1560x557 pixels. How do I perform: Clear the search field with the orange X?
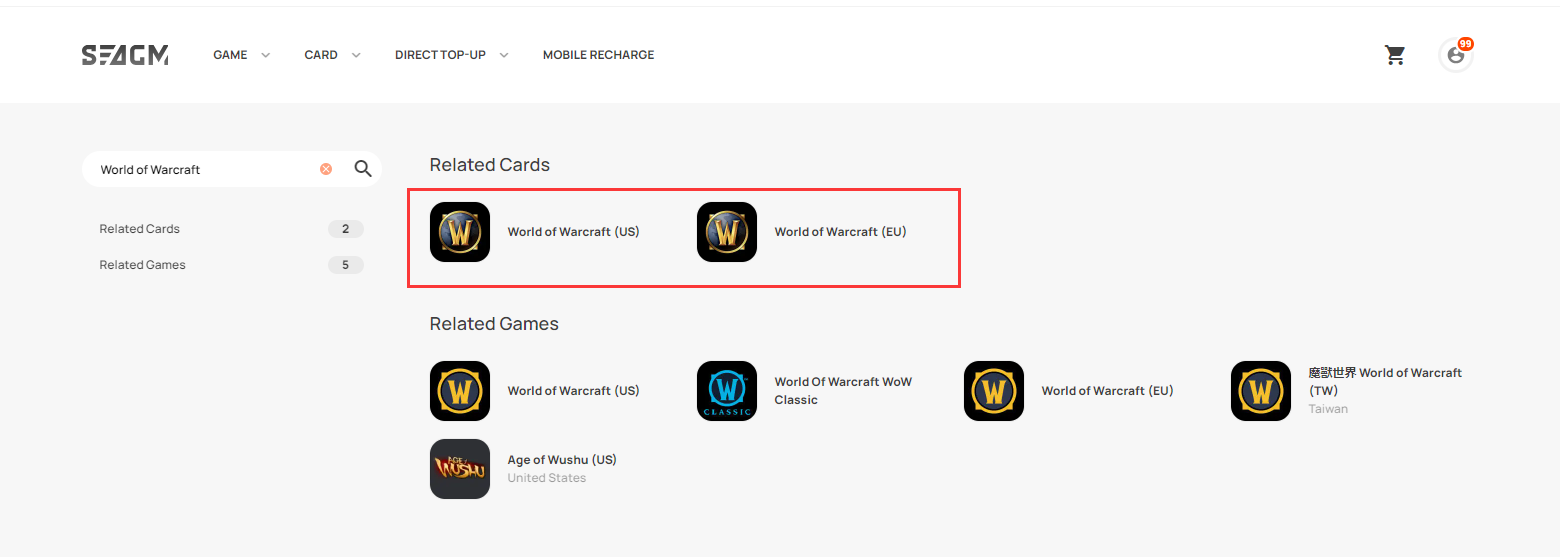point(326,169)
